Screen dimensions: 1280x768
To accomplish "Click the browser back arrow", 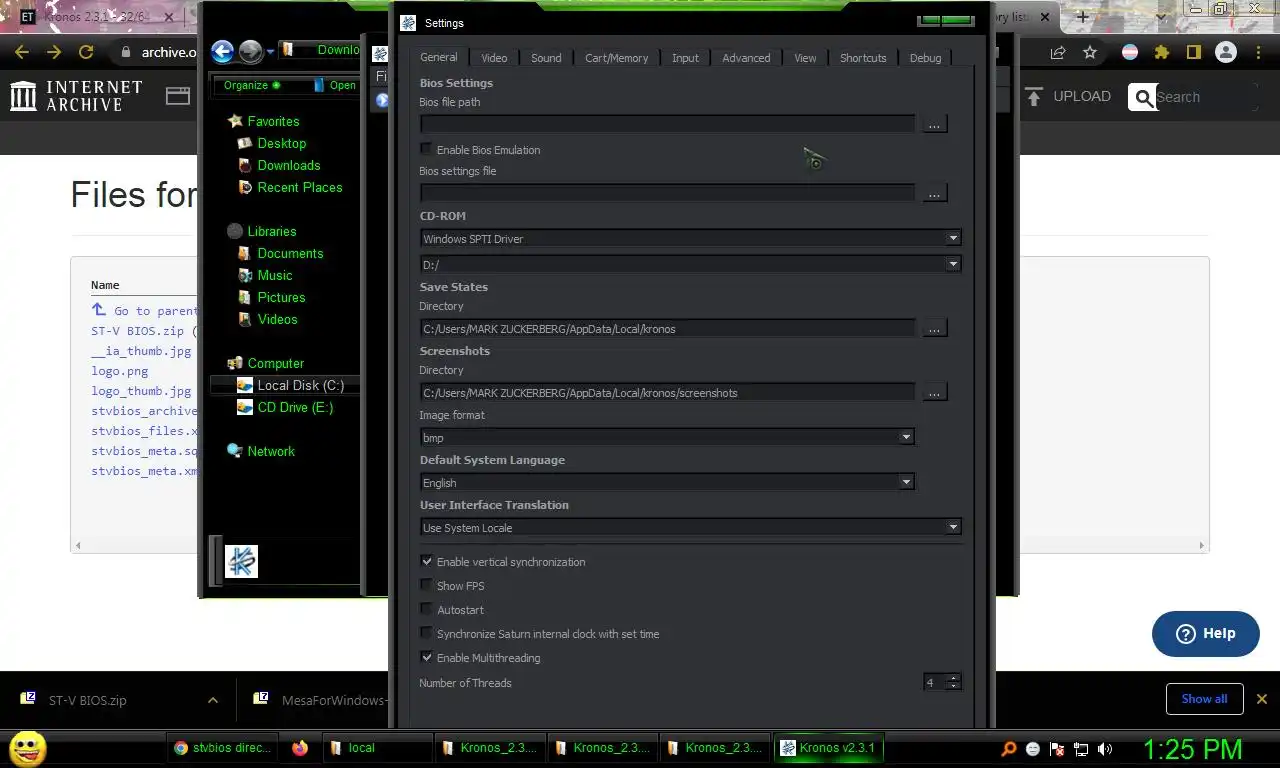I will (22, 52).
